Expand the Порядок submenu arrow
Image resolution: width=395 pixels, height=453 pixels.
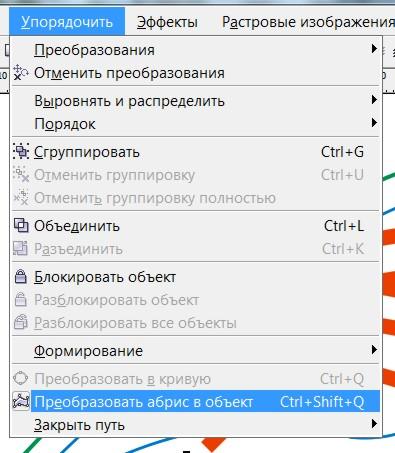pyautogui.click(x=374, y=123)
